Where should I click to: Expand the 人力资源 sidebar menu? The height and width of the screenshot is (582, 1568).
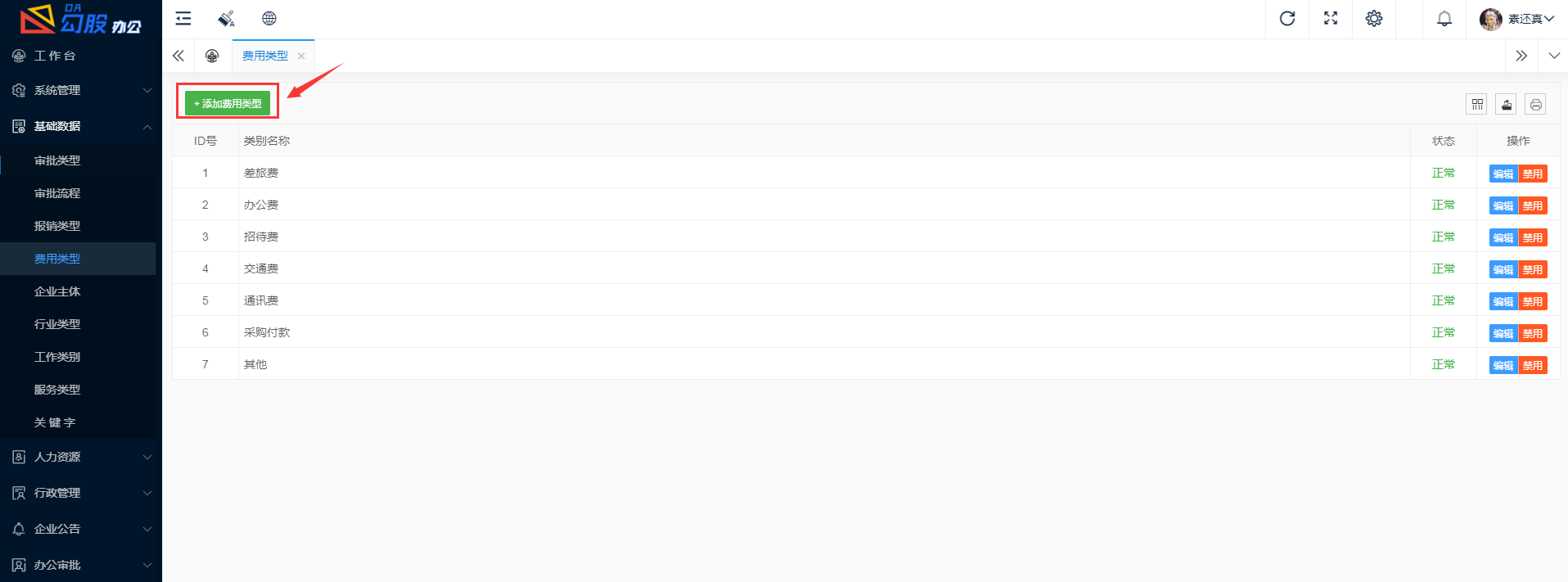(81, 457)
